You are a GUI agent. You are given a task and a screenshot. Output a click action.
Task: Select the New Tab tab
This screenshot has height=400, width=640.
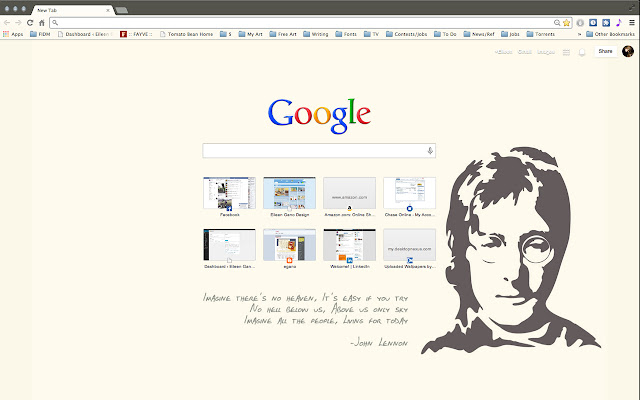click(x=71, y=10)
